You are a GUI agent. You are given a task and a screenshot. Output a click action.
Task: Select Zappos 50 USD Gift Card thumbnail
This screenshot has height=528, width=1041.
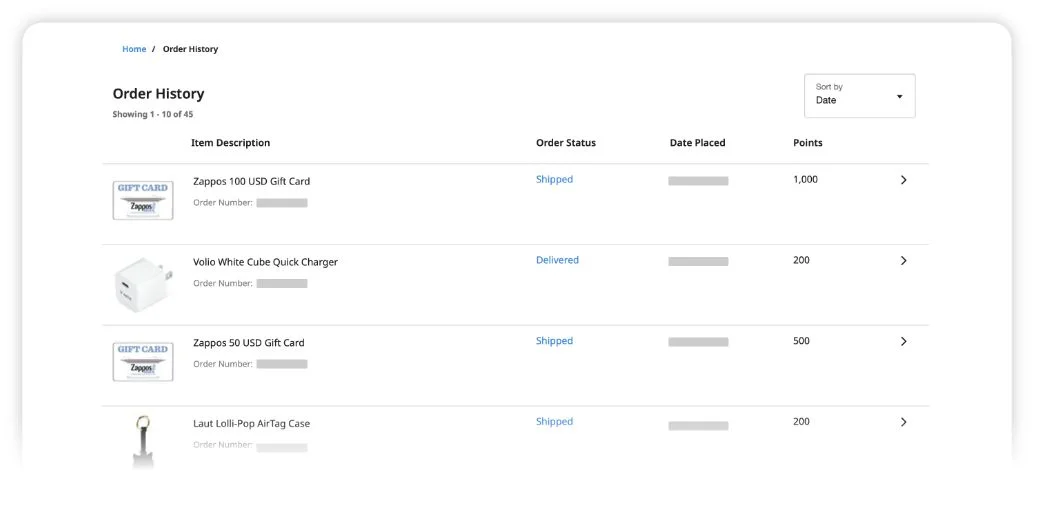[143, 361]
